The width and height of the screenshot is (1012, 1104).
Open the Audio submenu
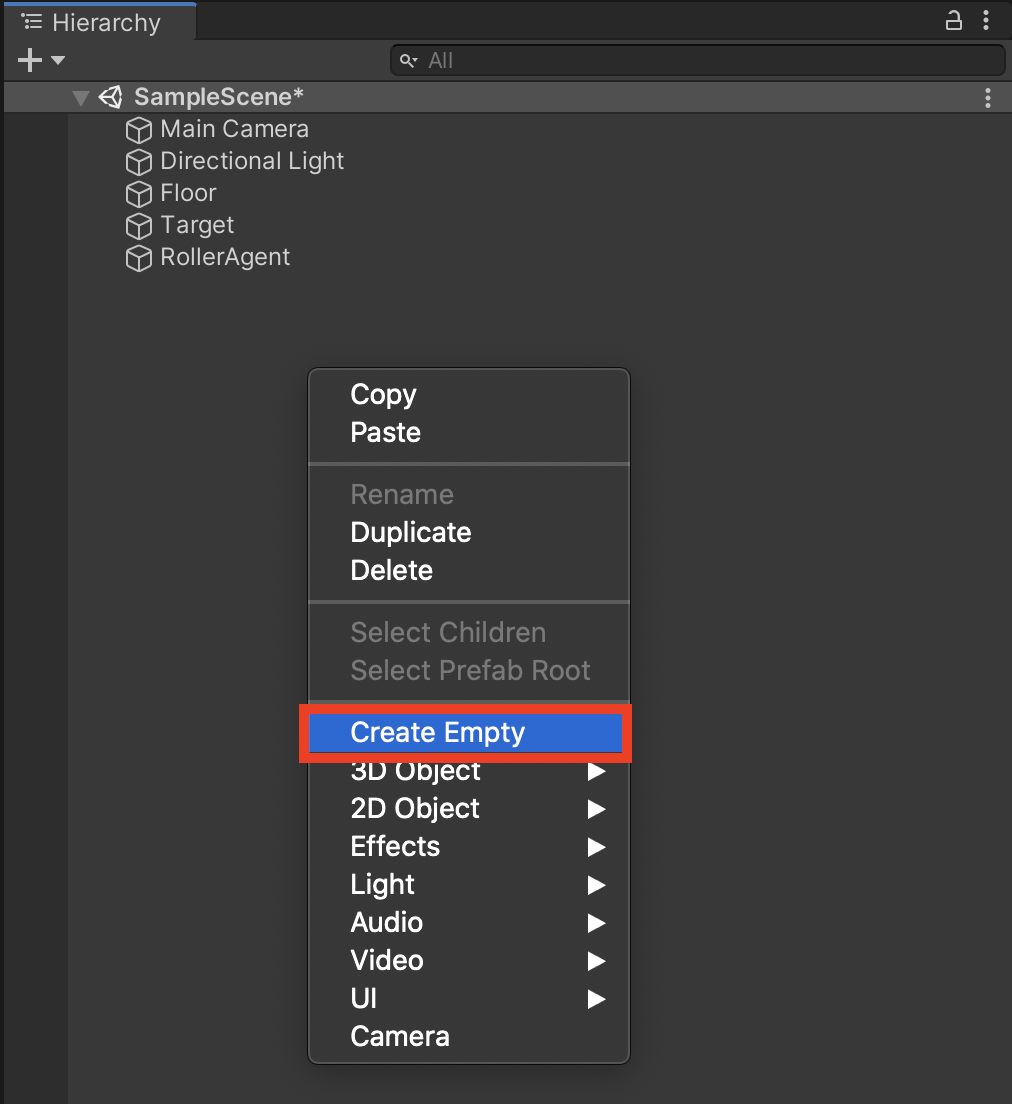[x=469, y=922]
